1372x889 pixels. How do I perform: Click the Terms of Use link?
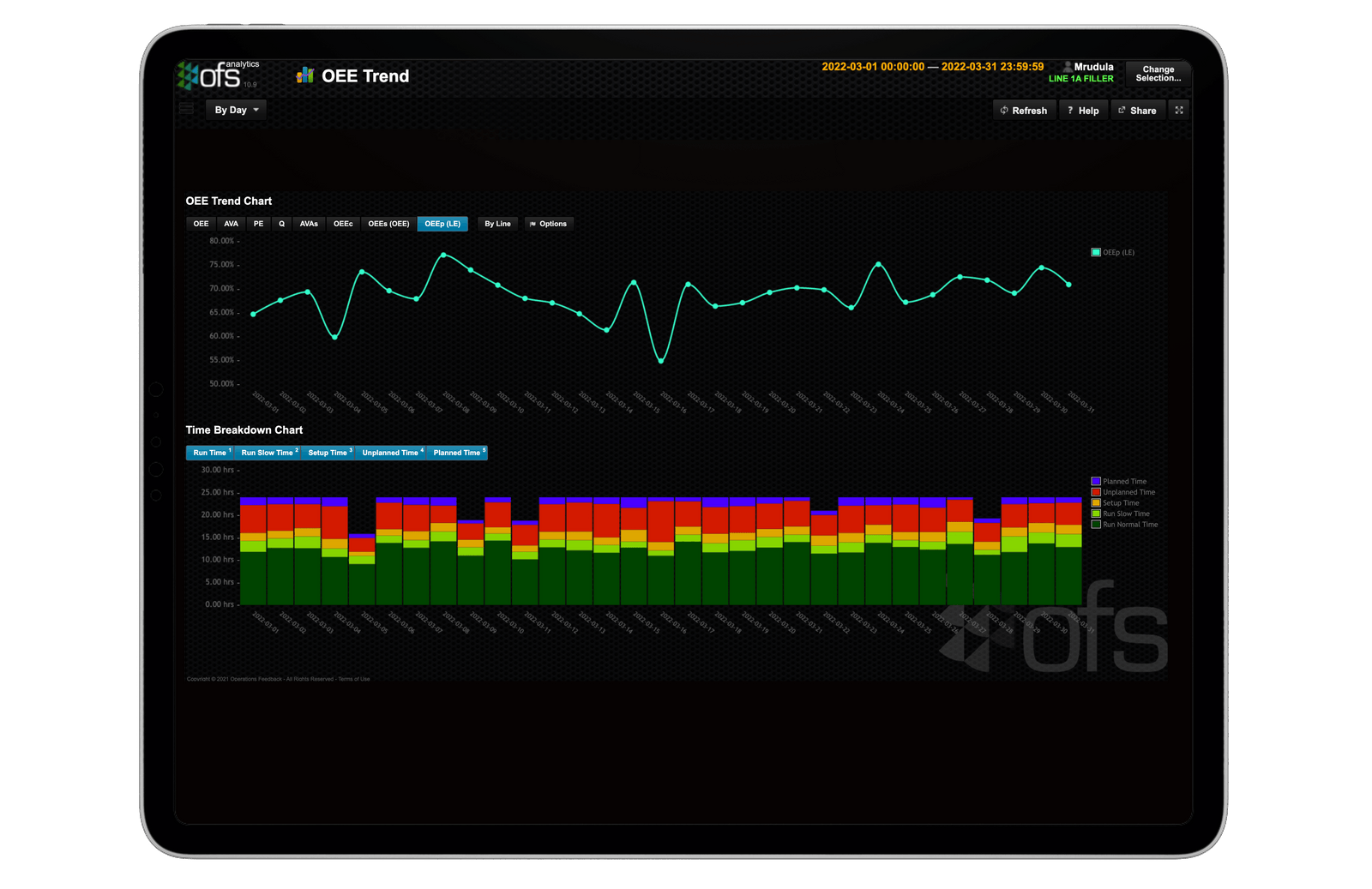[x=354, y=678]
